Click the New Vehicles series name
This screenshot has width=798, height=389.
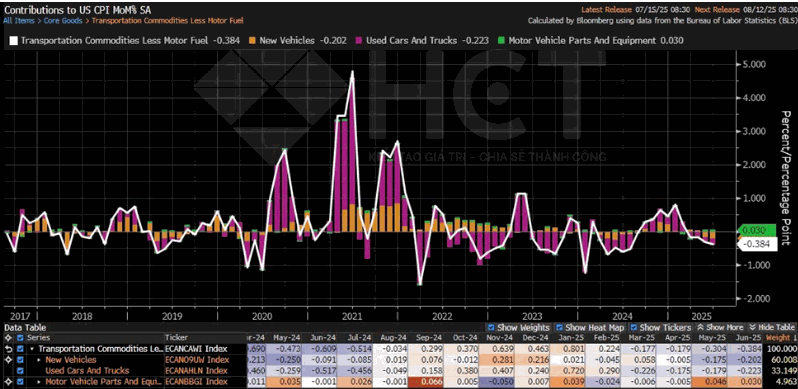coord(71,360)
